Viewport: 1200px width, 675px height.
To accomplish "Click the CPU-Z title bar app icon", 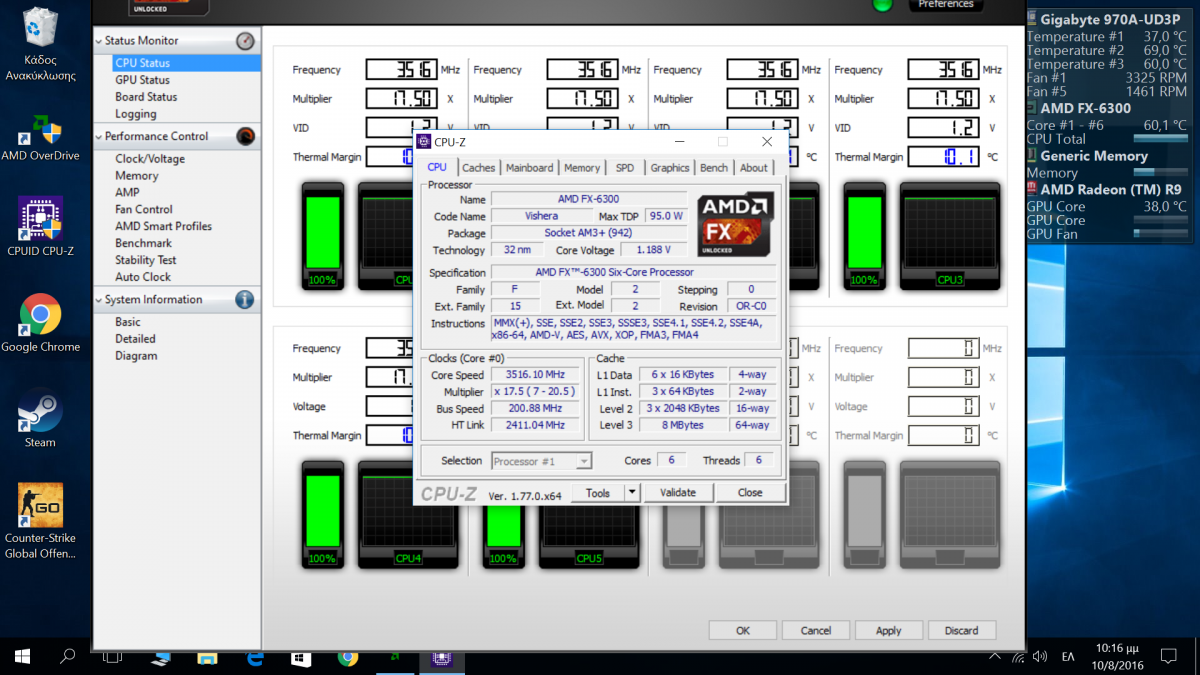I will 424,142.
